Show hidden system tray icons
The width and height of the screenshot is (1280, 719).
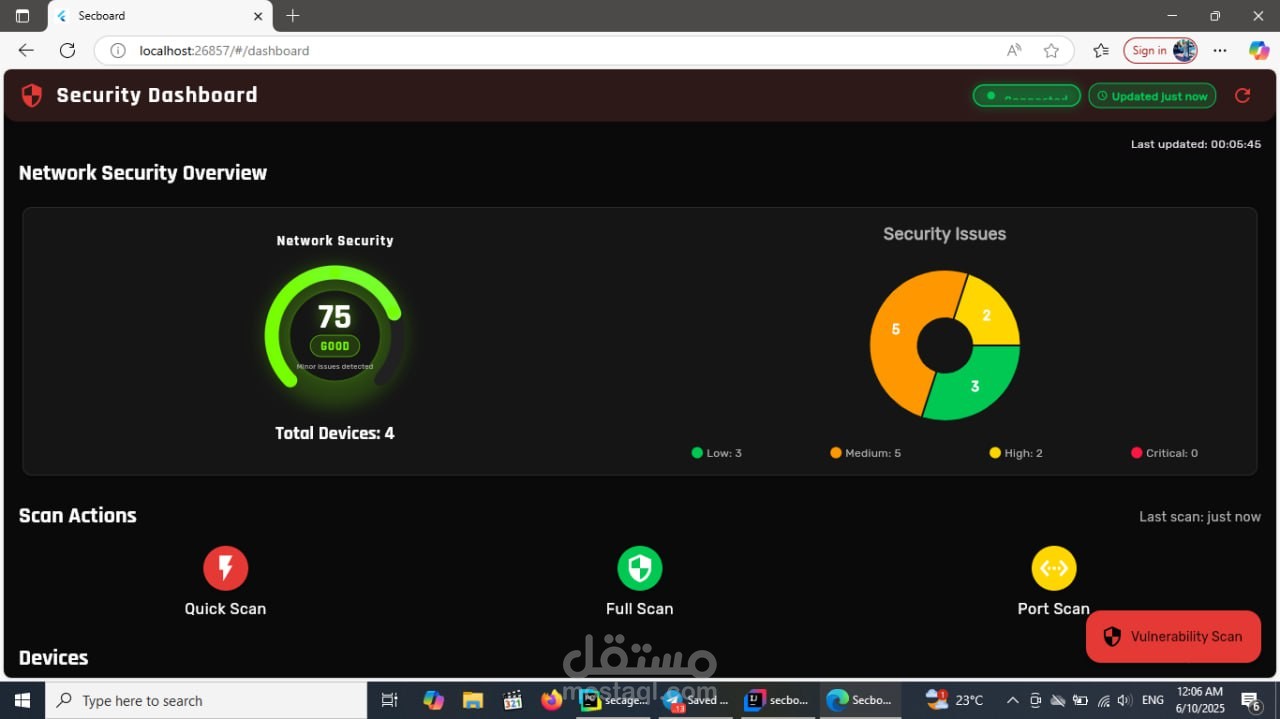[x=1012, y=700]
